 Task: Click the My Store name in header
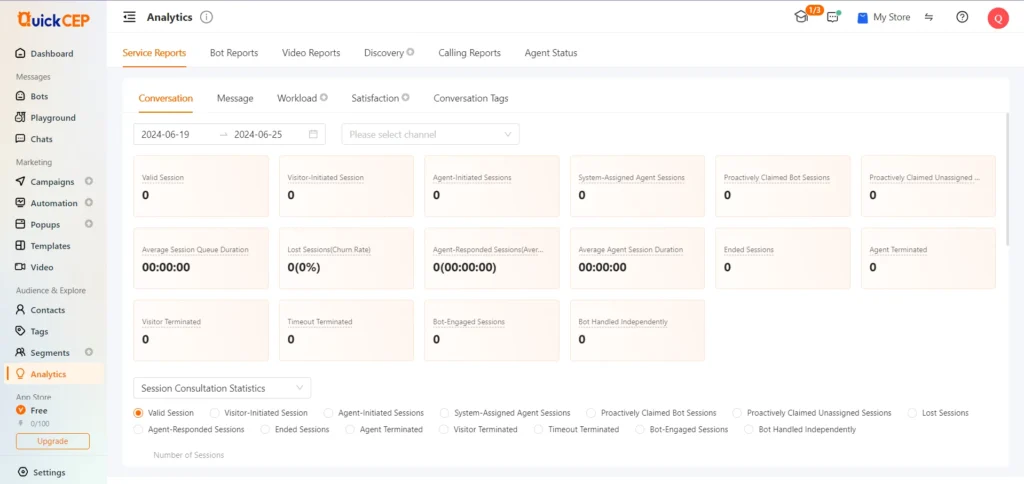point(891,18)
